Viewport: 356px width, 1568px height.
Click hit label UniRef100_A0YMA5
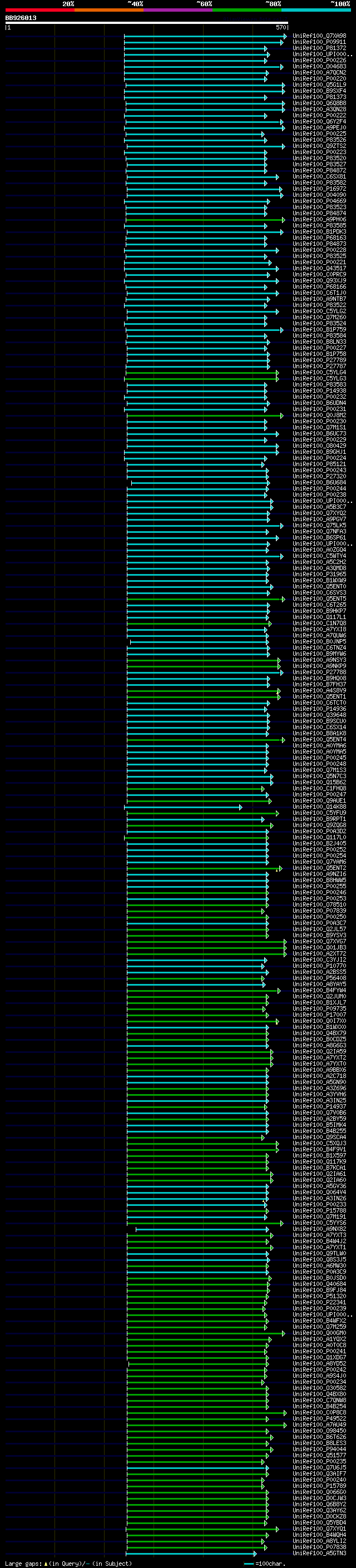pyautogui.click(x=319, y=752)
